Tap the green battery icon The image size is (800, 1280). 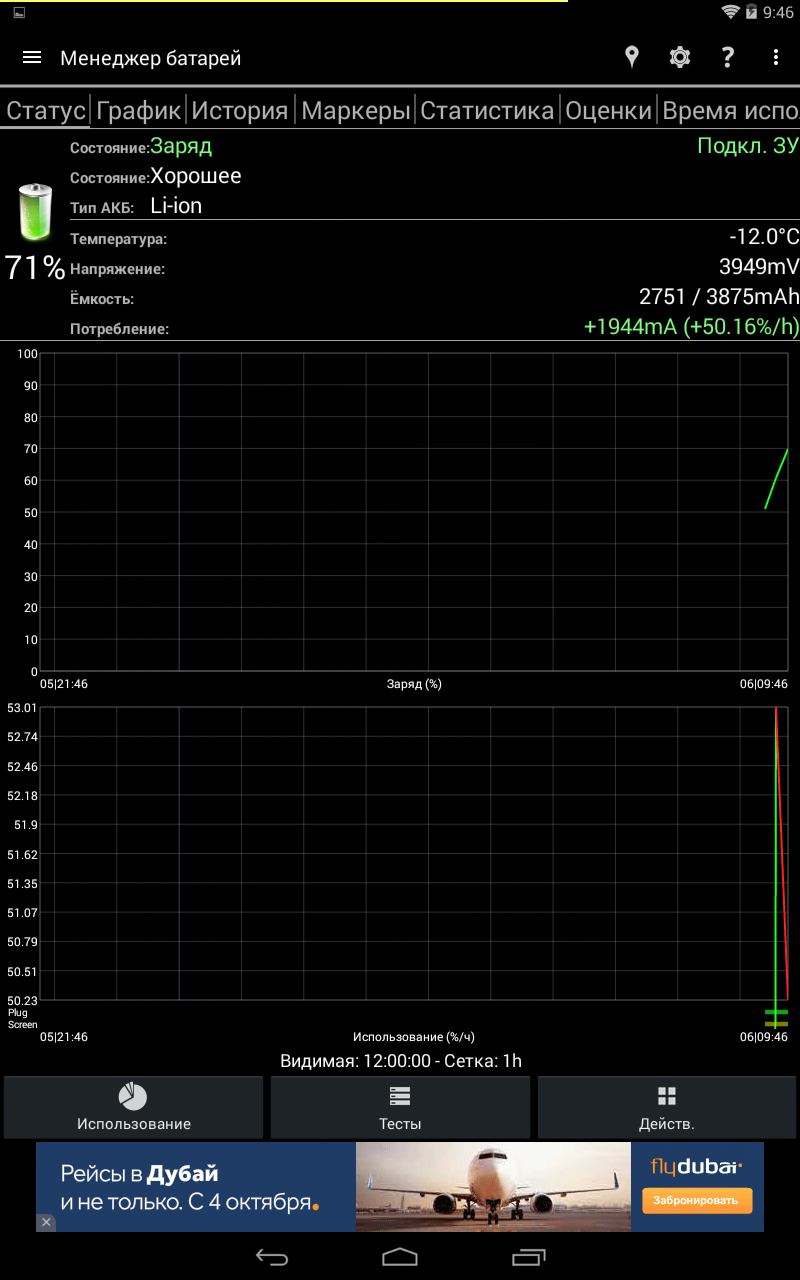[x=34, y=211]
